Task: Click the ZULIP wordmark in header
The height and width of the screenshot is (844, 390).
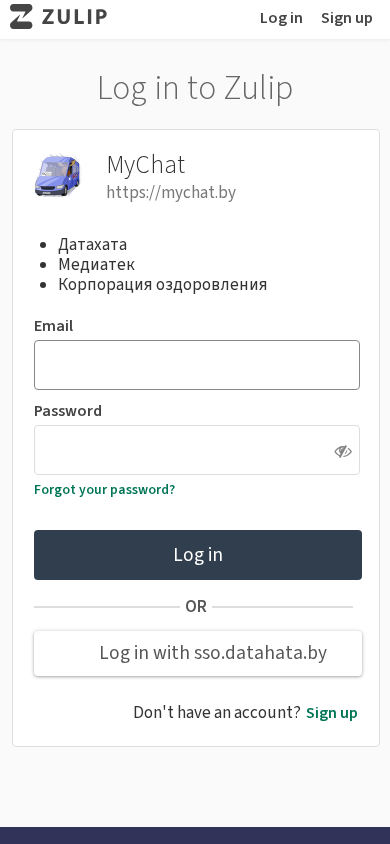Action: click(x=74, y=17)
